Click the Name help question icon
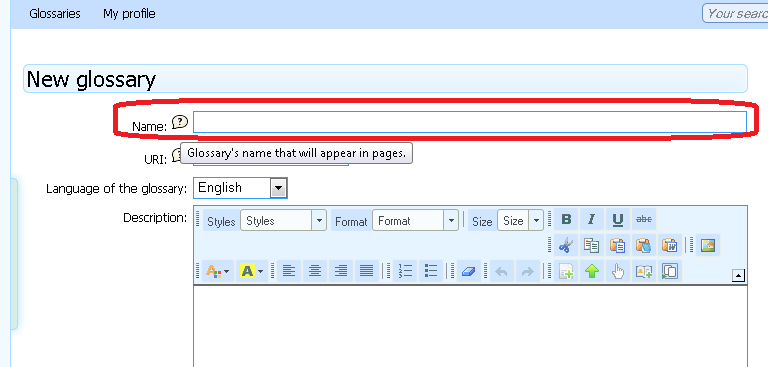Image resolution: width=768 pixels, height=367 pixels. click(180, 122)
